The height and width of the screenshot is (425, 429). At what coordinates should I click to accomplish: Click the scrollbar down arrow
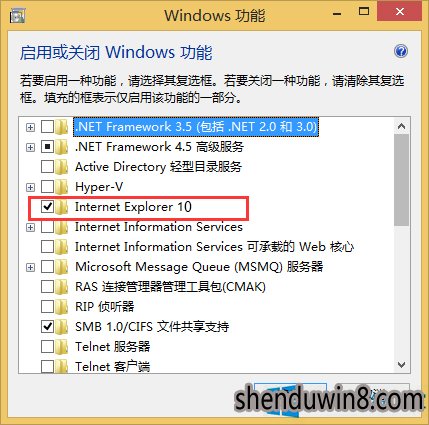click(x=401, y=365)
